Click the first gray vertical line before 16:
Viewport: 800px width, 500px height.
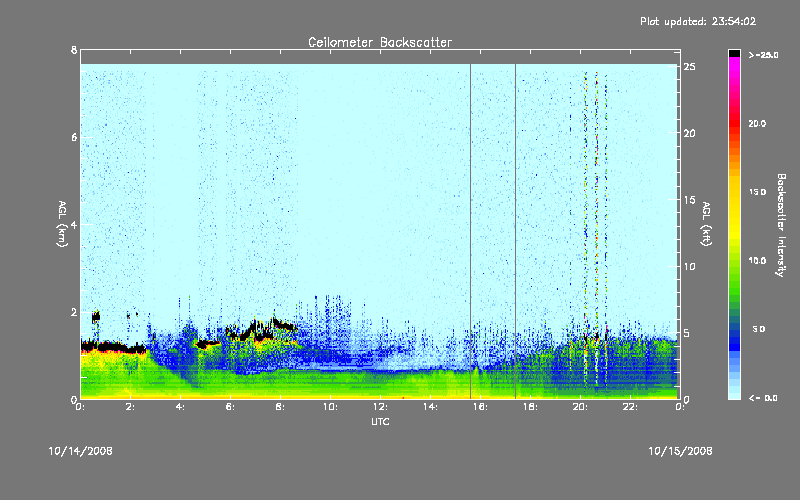coord(470,231)
